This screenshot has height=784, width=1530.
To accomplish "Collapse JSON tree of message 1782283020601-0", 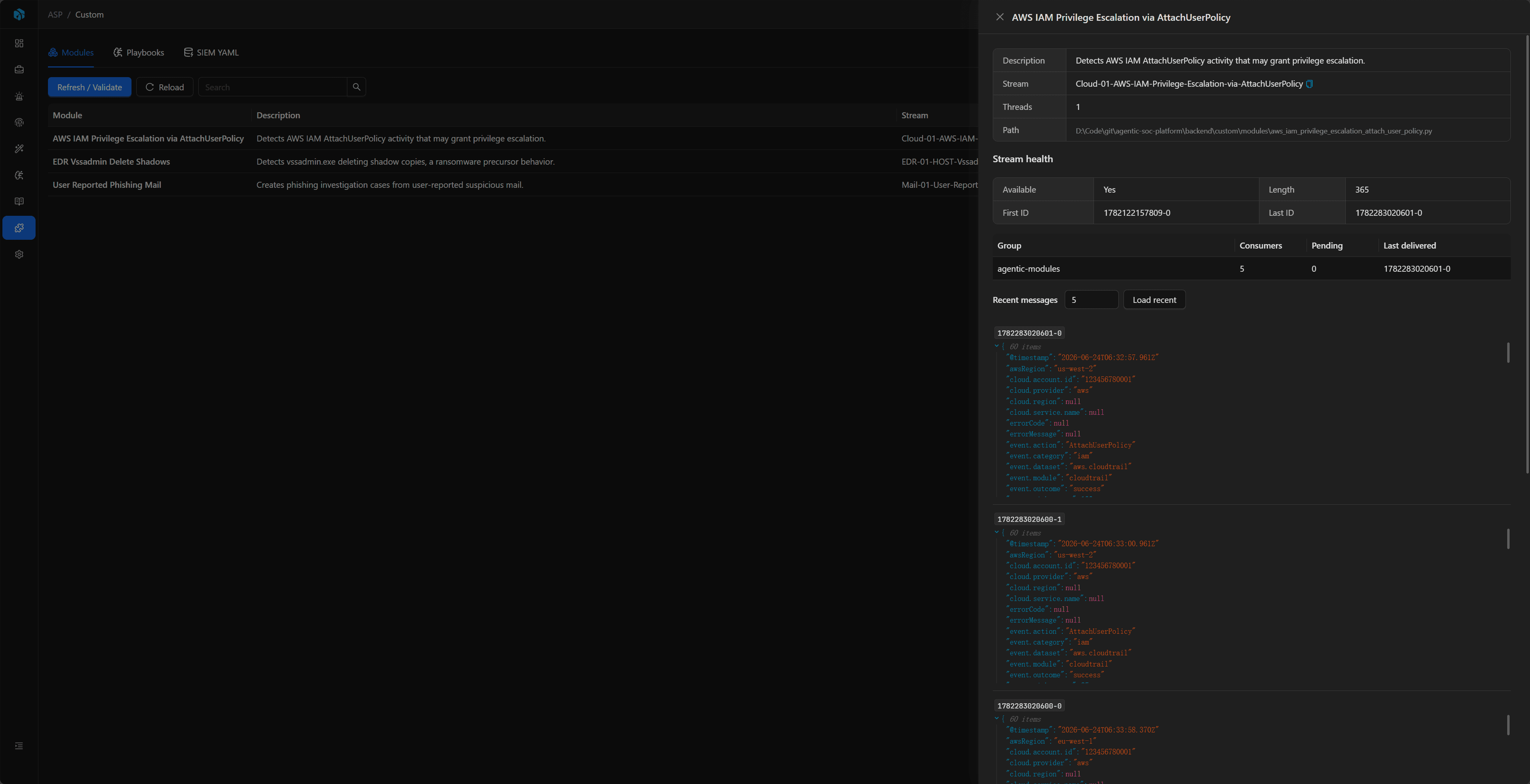I will [x=997, y=346].
